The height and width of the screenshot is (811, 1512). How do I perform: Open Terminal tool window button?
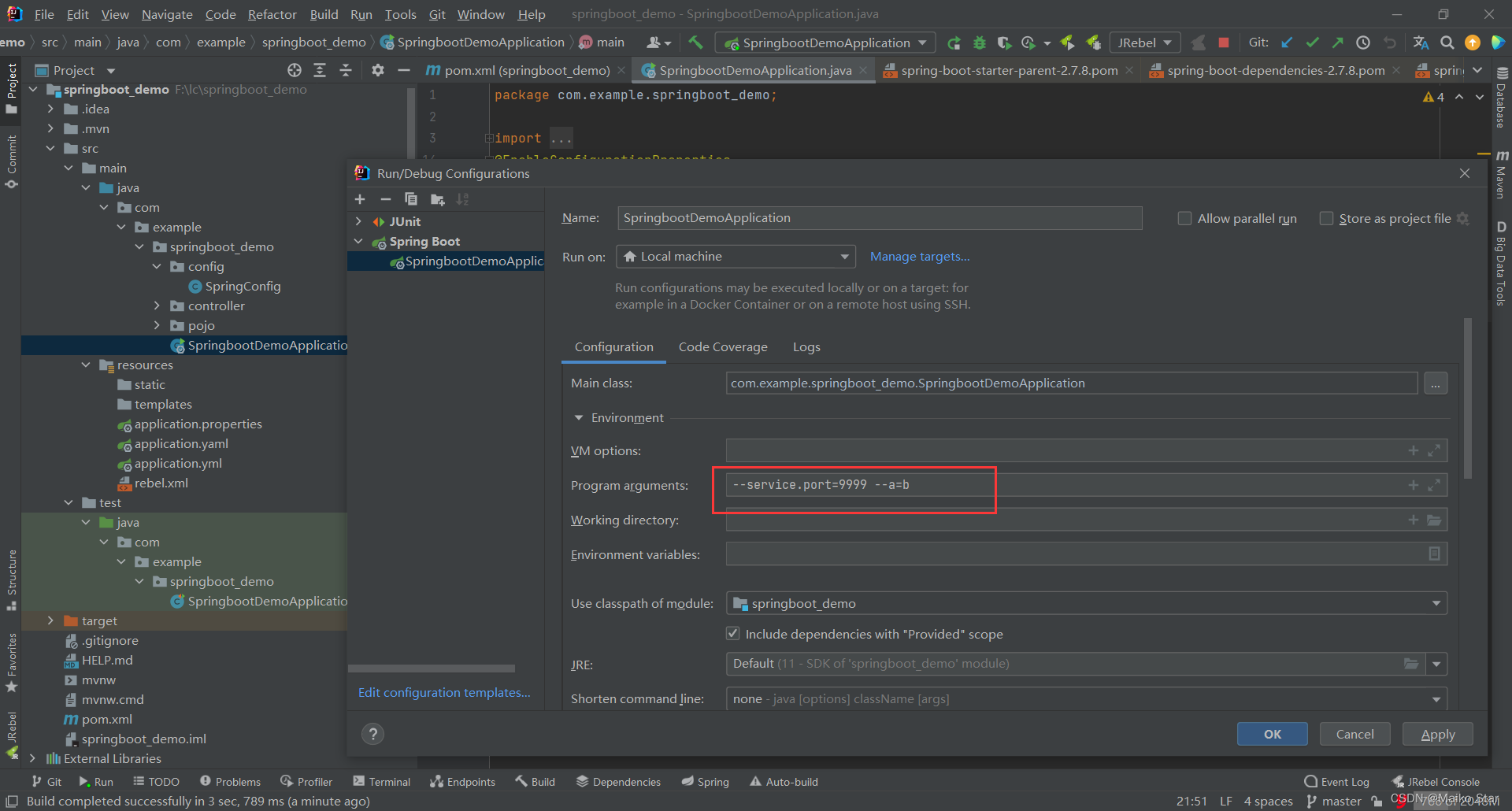382,781
